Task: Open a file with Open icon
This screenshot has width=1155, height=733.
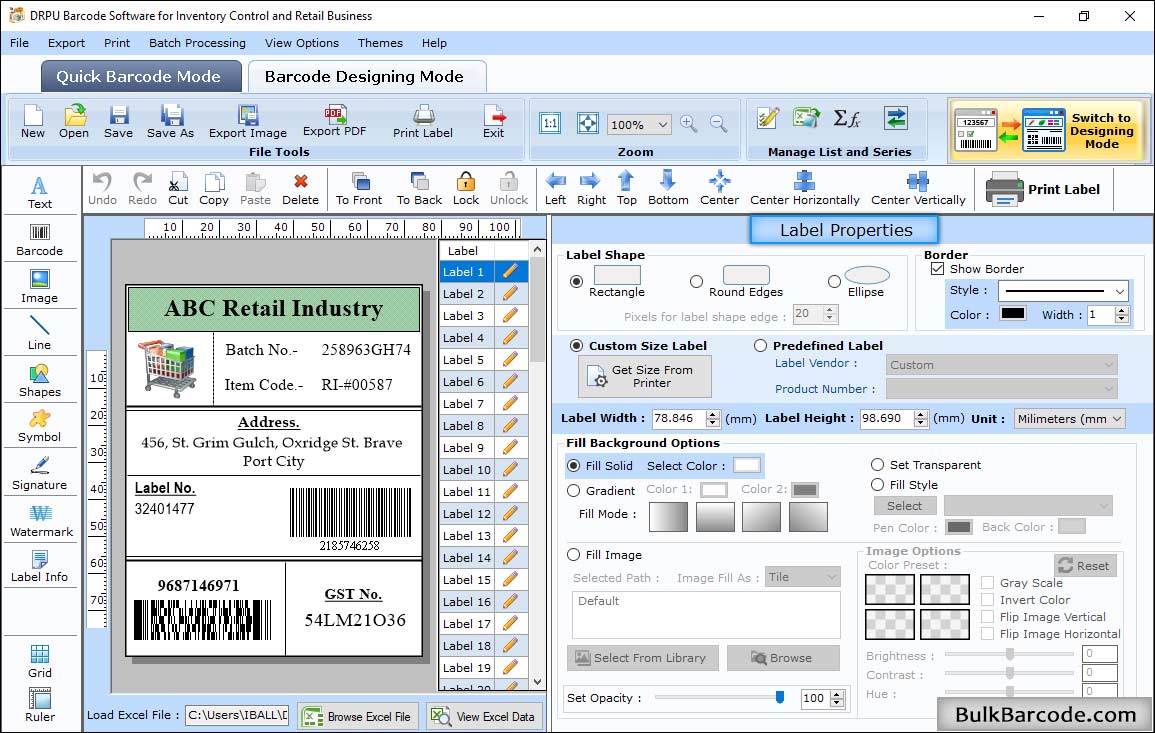Action: point(74,122)
